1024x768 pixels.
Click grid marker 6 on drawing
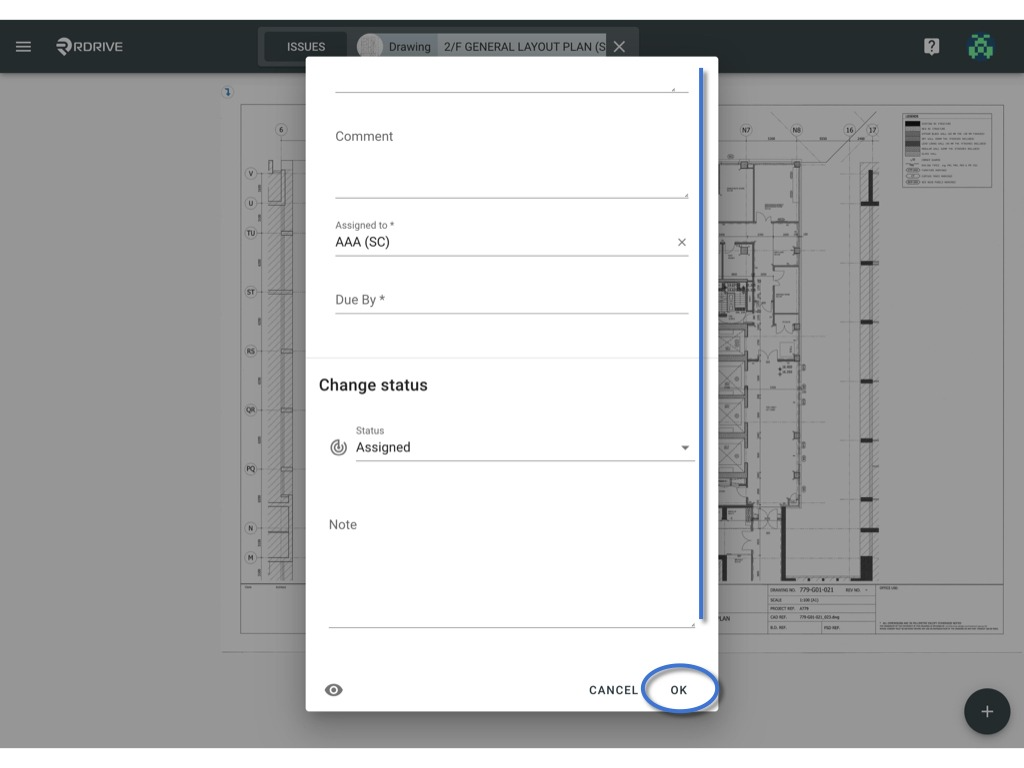coord(281,129)
